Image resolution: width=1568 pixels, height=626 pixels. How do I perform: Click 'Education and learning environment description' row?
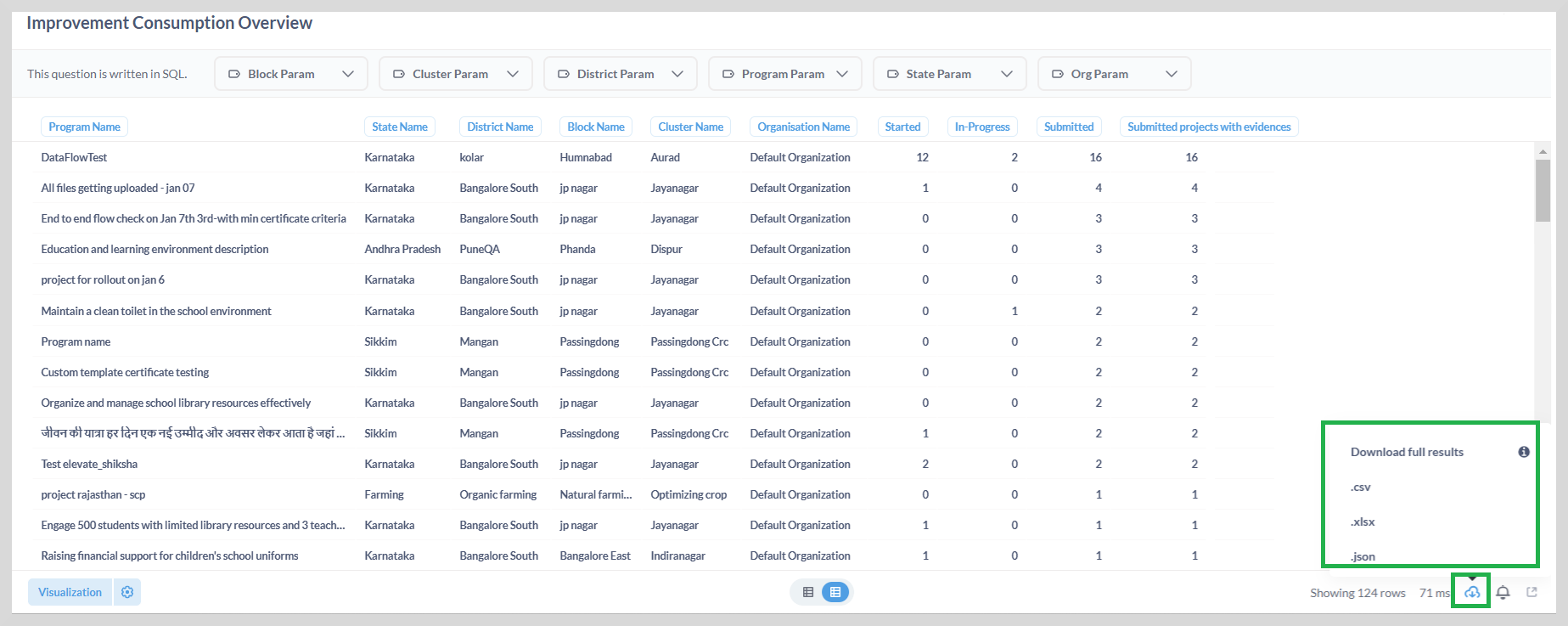coord(155,249)
